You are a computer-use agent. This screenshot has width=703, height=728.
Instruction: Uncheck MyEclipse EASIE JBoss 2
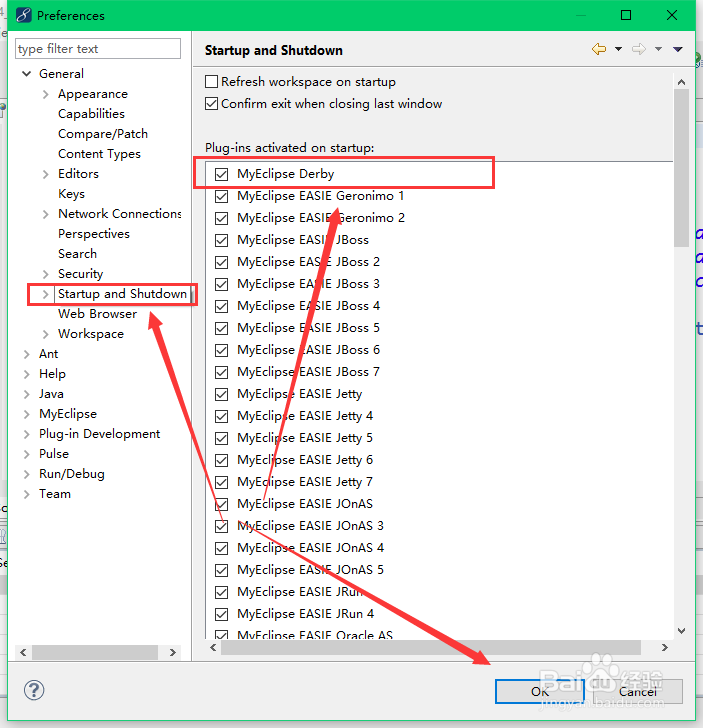pyautogui.click(x=221, y=262)
